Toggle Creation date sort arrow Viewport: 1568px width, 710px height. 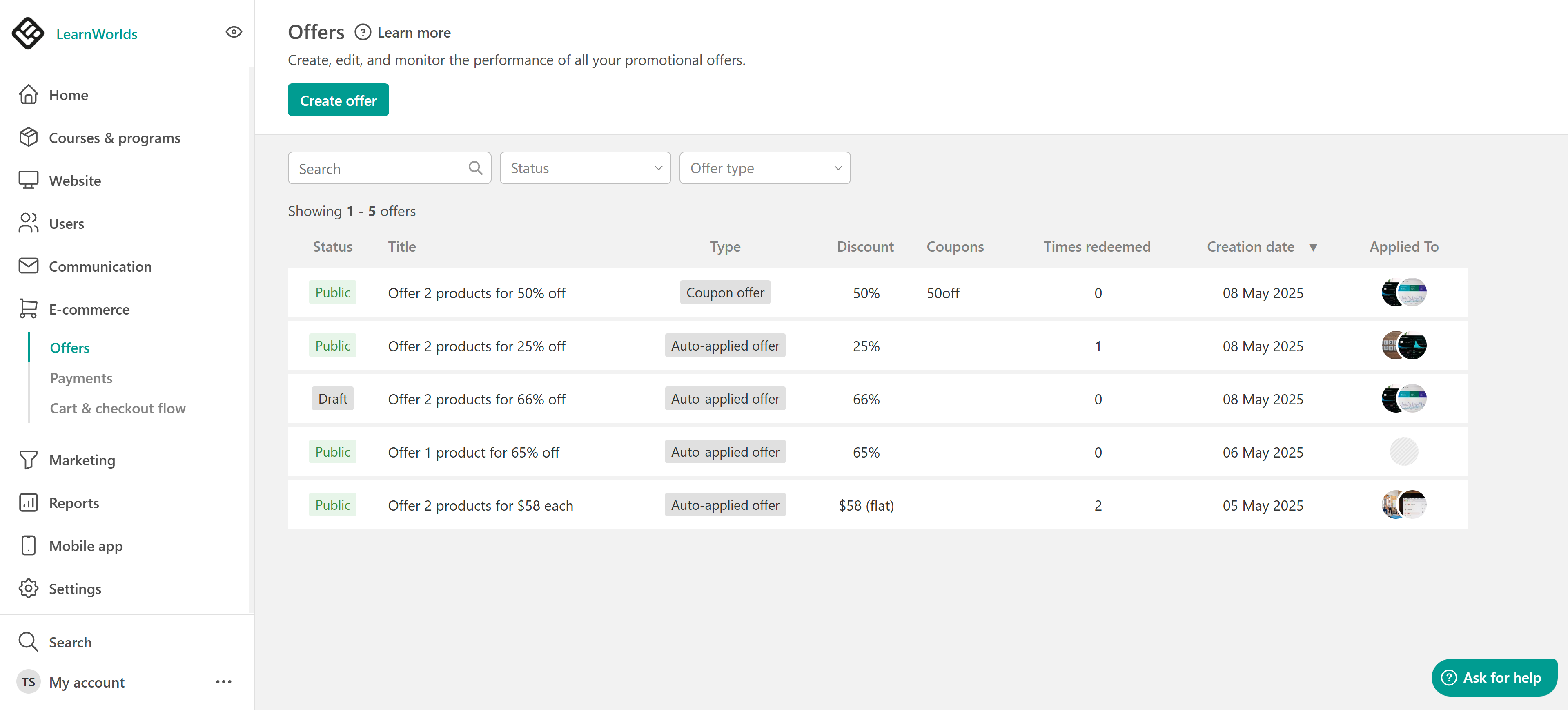pyautogui.click(x=1313, y=247)
